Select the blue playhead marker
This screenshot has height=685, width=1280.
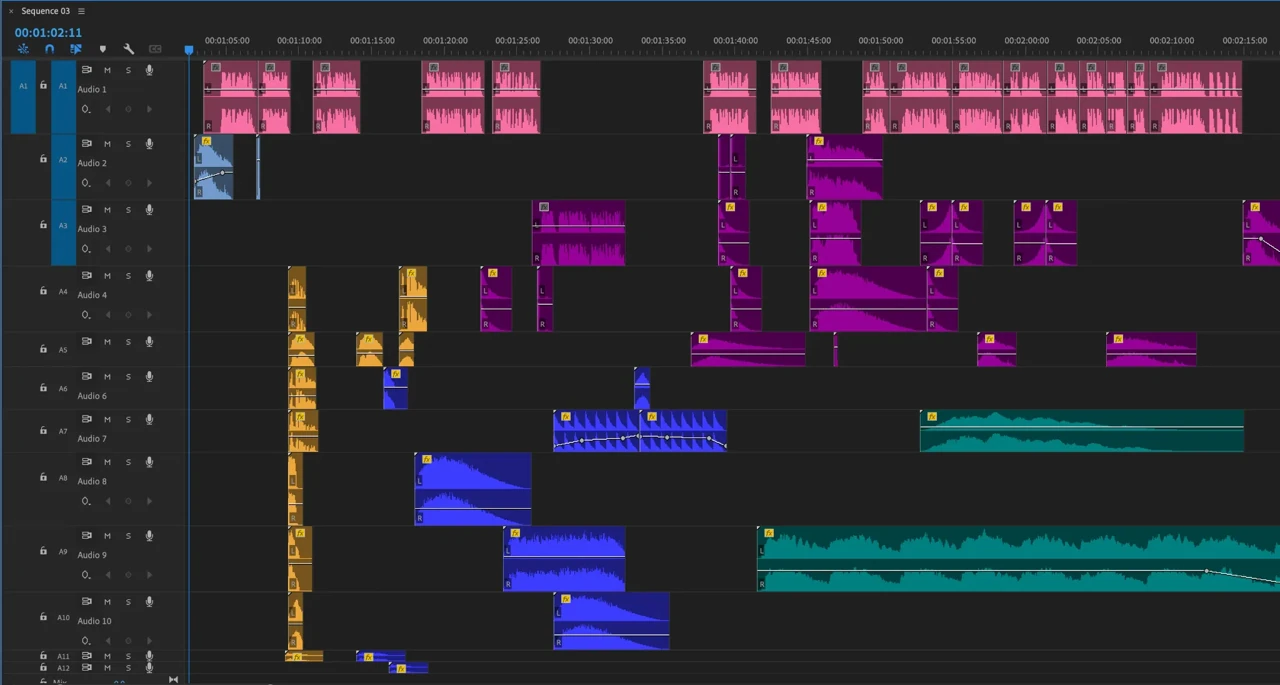click(188, 50)
